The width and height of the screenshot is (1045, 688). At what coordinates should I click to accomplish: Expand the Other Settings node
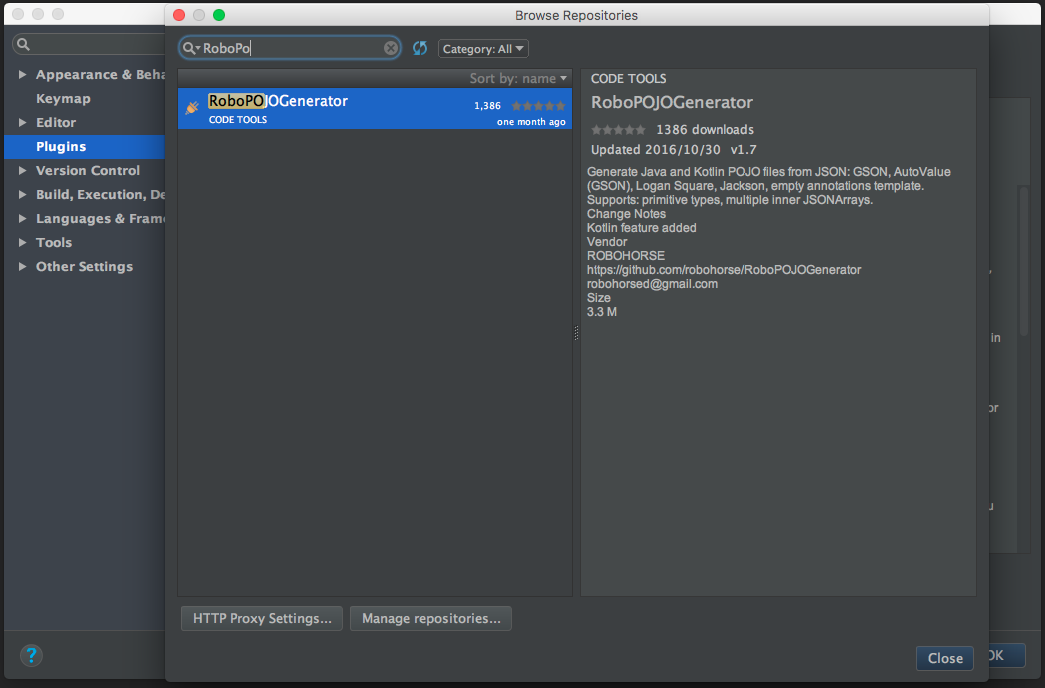[22, 267]
